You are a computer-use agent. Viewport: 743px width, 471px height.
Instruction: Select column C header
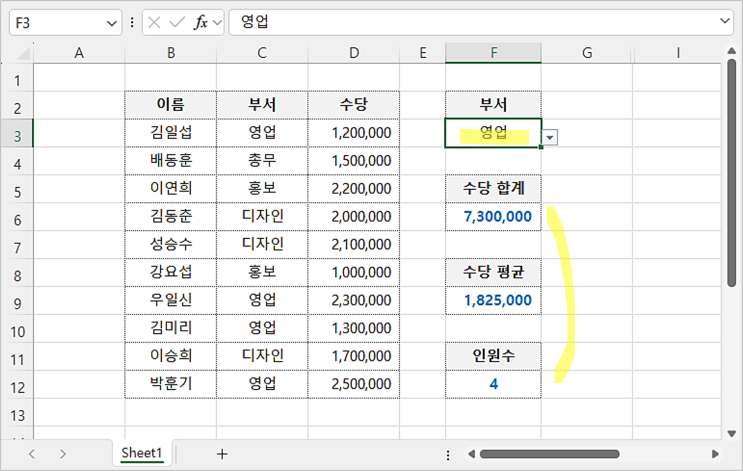(262, 53)
